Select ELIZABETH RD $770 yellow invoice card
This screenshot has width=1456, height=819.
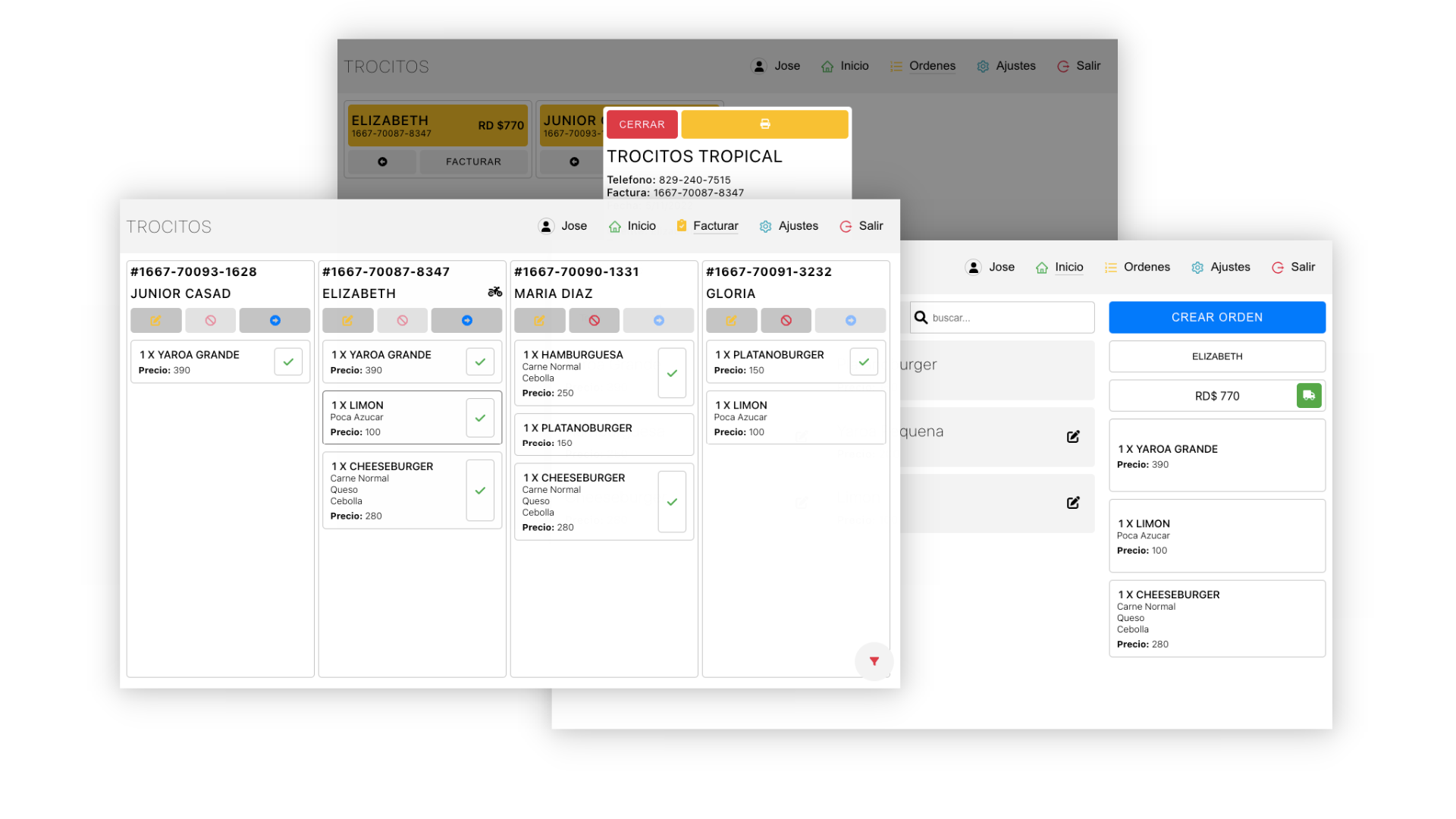[x=438, y=125]
